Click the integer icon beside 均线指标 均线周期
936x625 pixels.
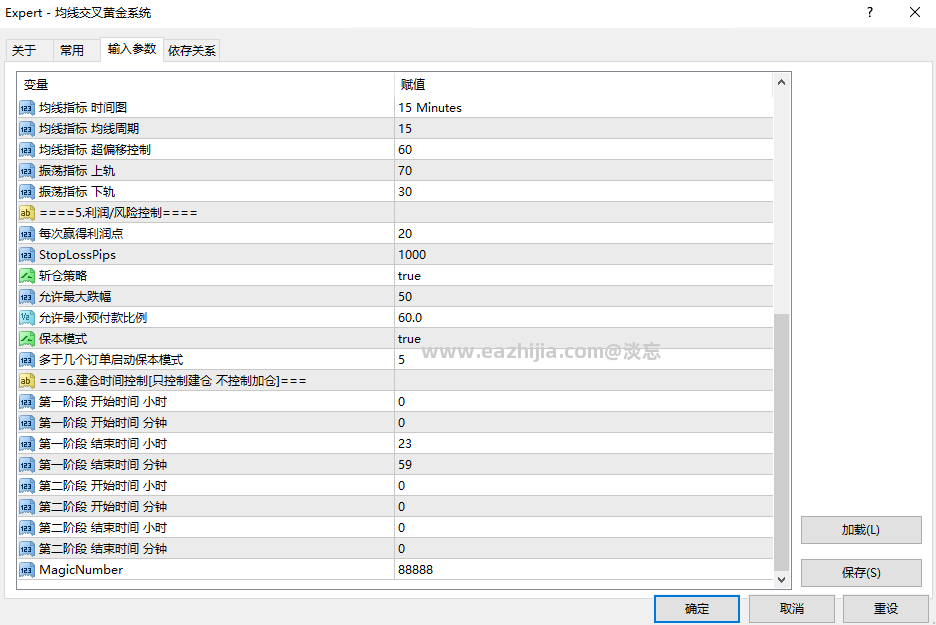click(x=26, y=129)
